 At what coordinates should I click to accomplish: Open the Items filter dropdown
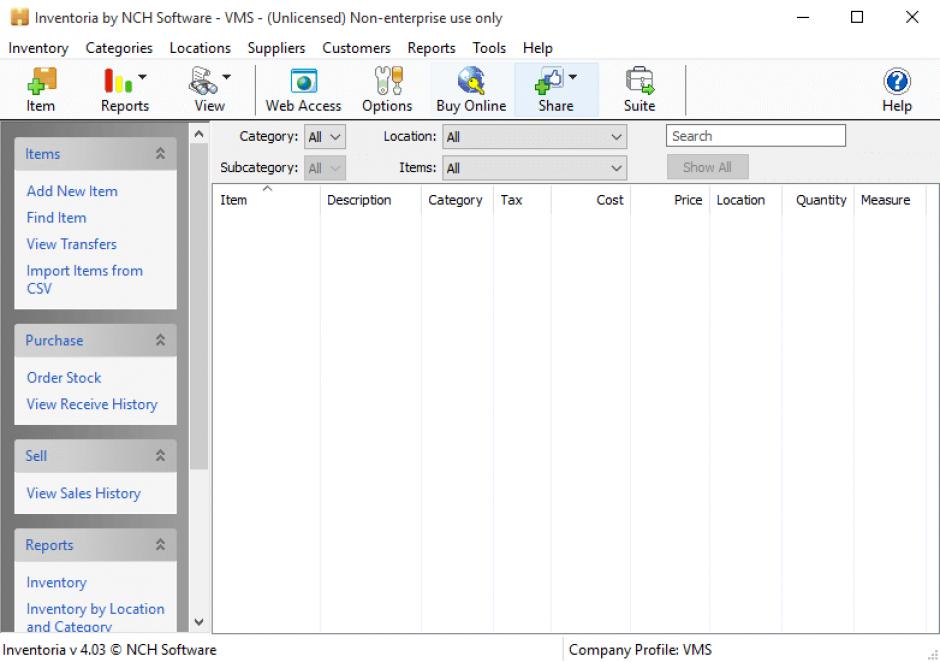535,168
